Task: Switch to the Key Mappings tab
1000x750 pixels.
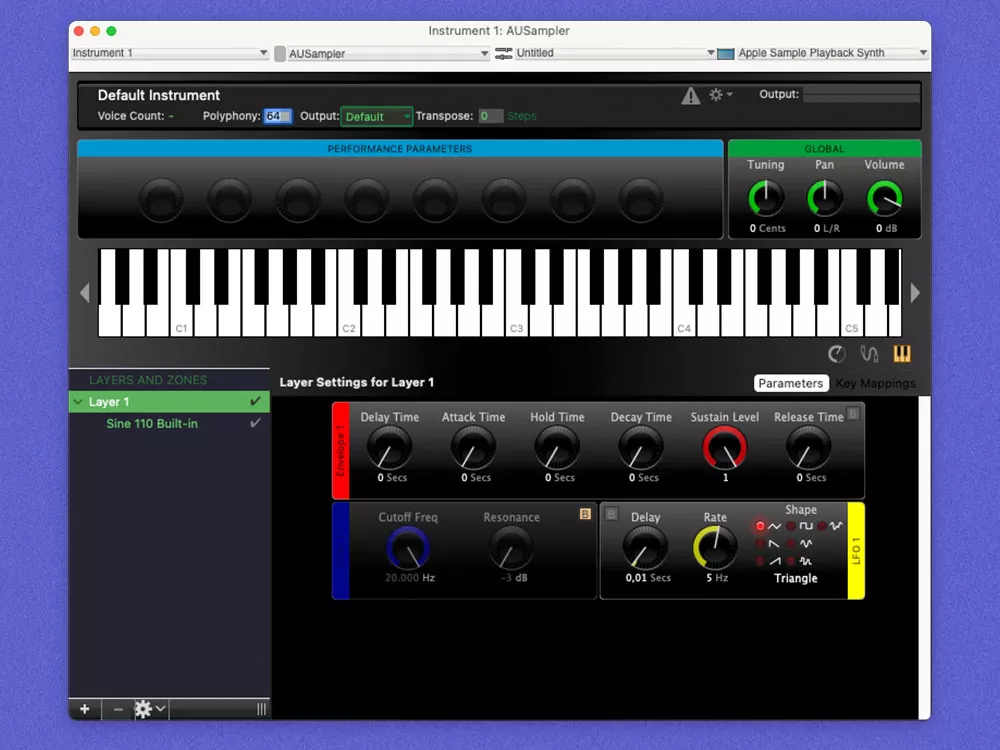Action: click(875, 383)
